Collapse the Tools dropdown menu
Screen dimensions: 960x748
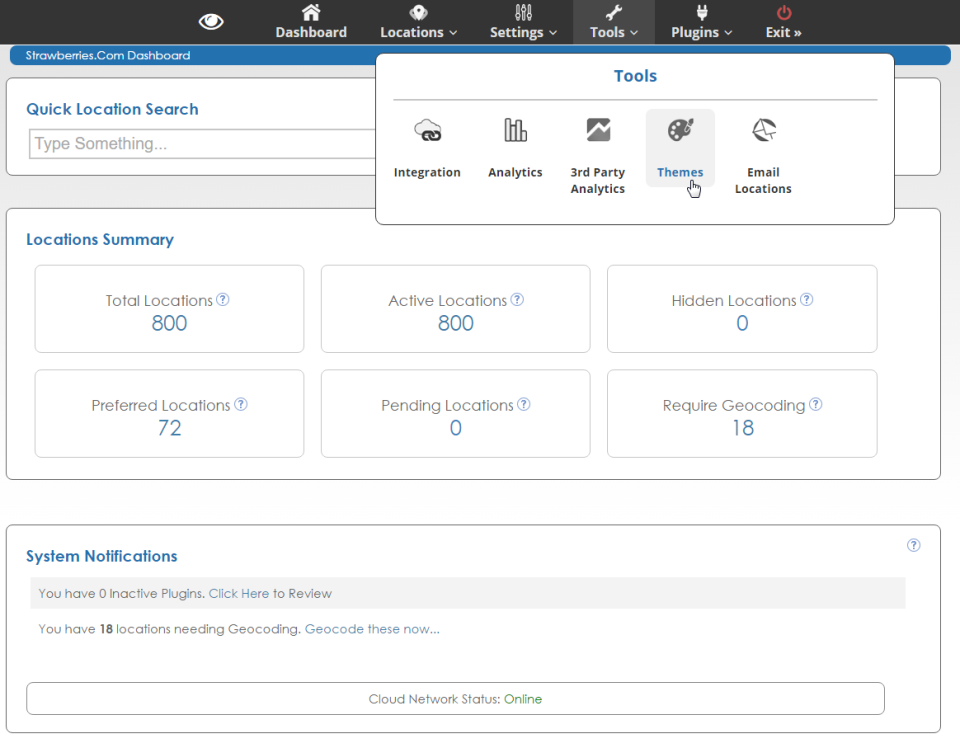coord(613,32)
